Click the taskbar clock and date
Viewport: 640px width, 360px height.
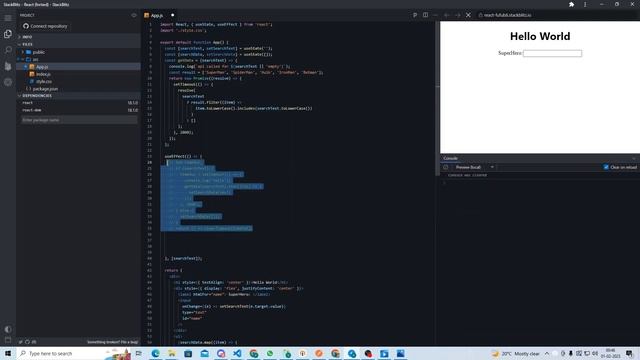point(611,353)
